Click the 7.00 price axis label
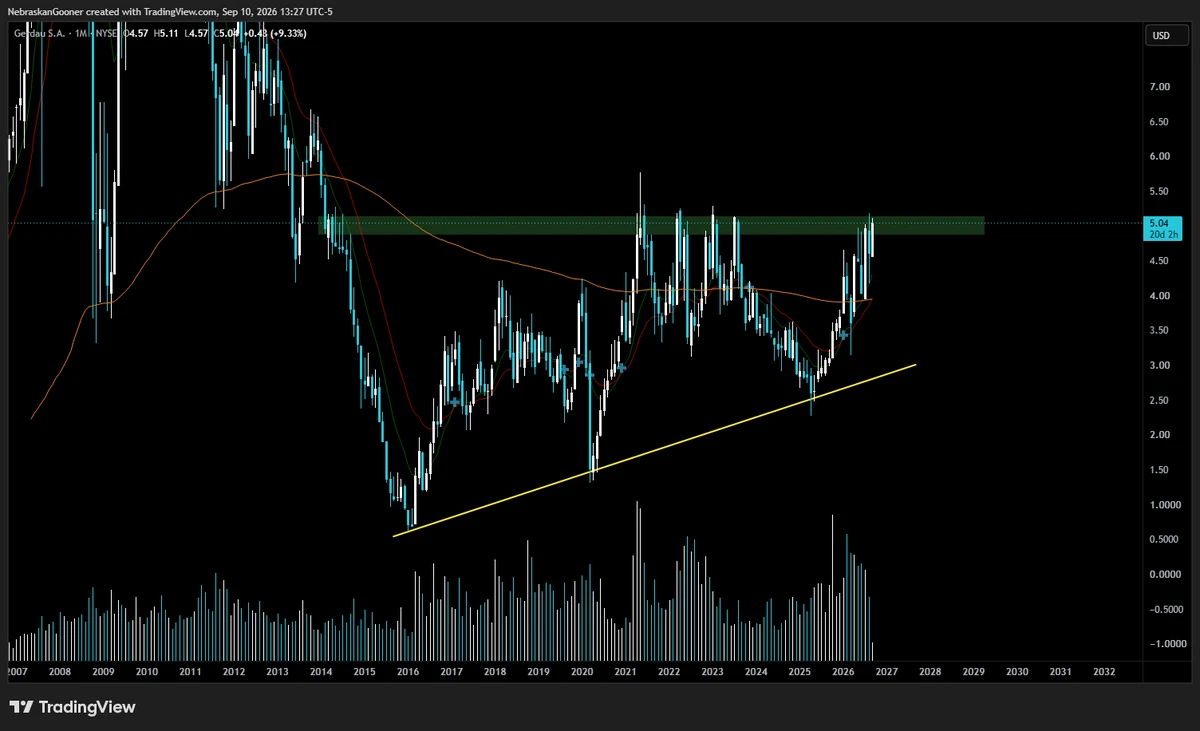Screen dimensions: 1200x731 pos(1160,87)
